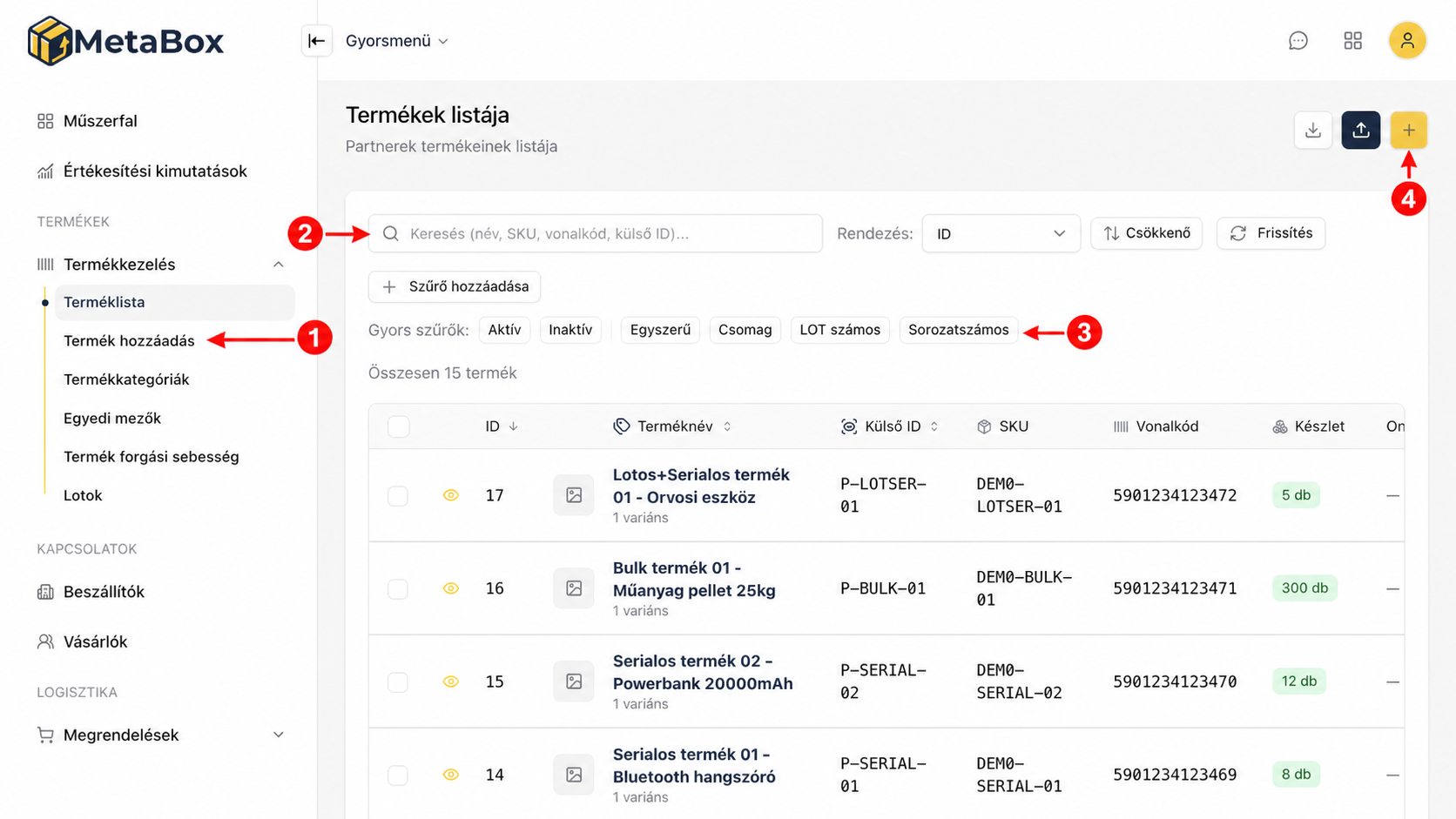1456x819 pixels.
Task: Open product Serialos termék 01 - Bluetooth hangszóró
Action: point(694,765)
